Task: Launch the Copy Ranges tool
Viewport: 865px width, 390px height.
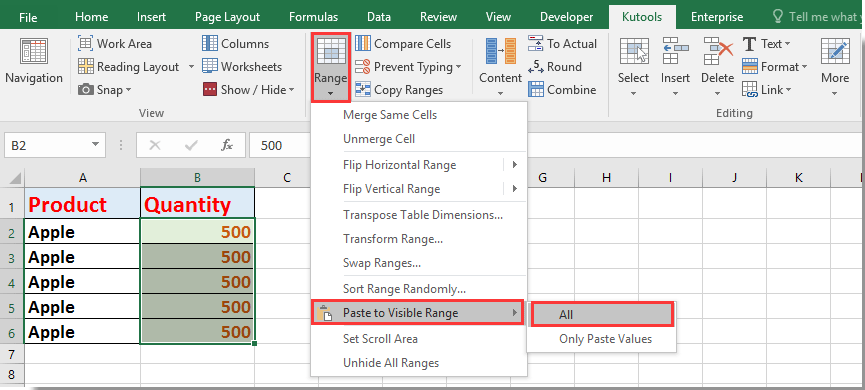Action: click(x=398, y=89)
